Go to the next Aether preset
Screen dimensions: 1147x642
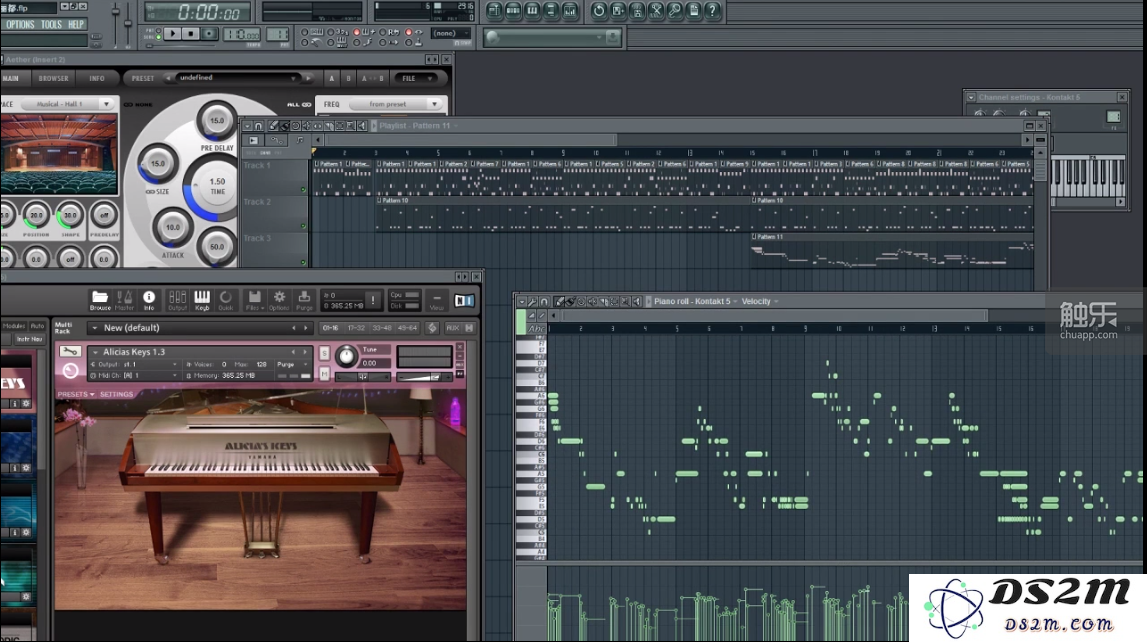[308, 78]
